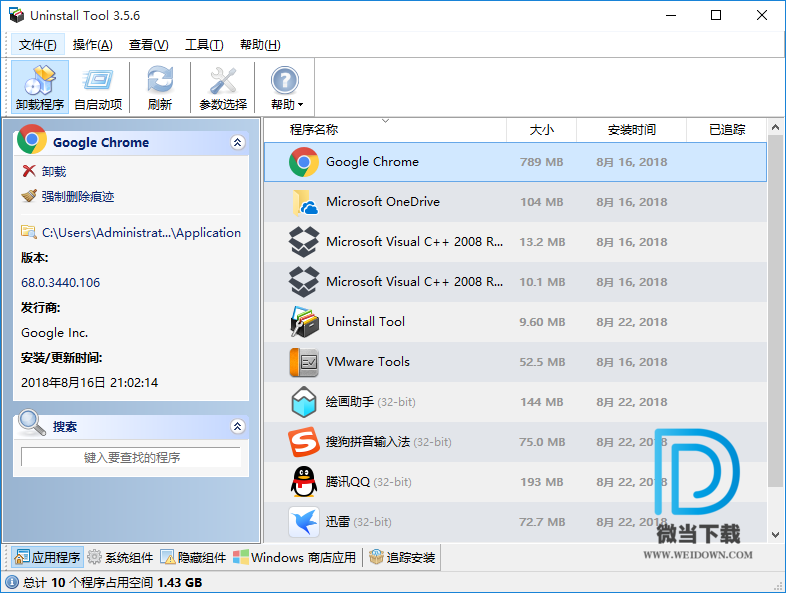786x593 pixels.
Task: Click the 追踪安装 traced install button
Action: tap(402, 557)
